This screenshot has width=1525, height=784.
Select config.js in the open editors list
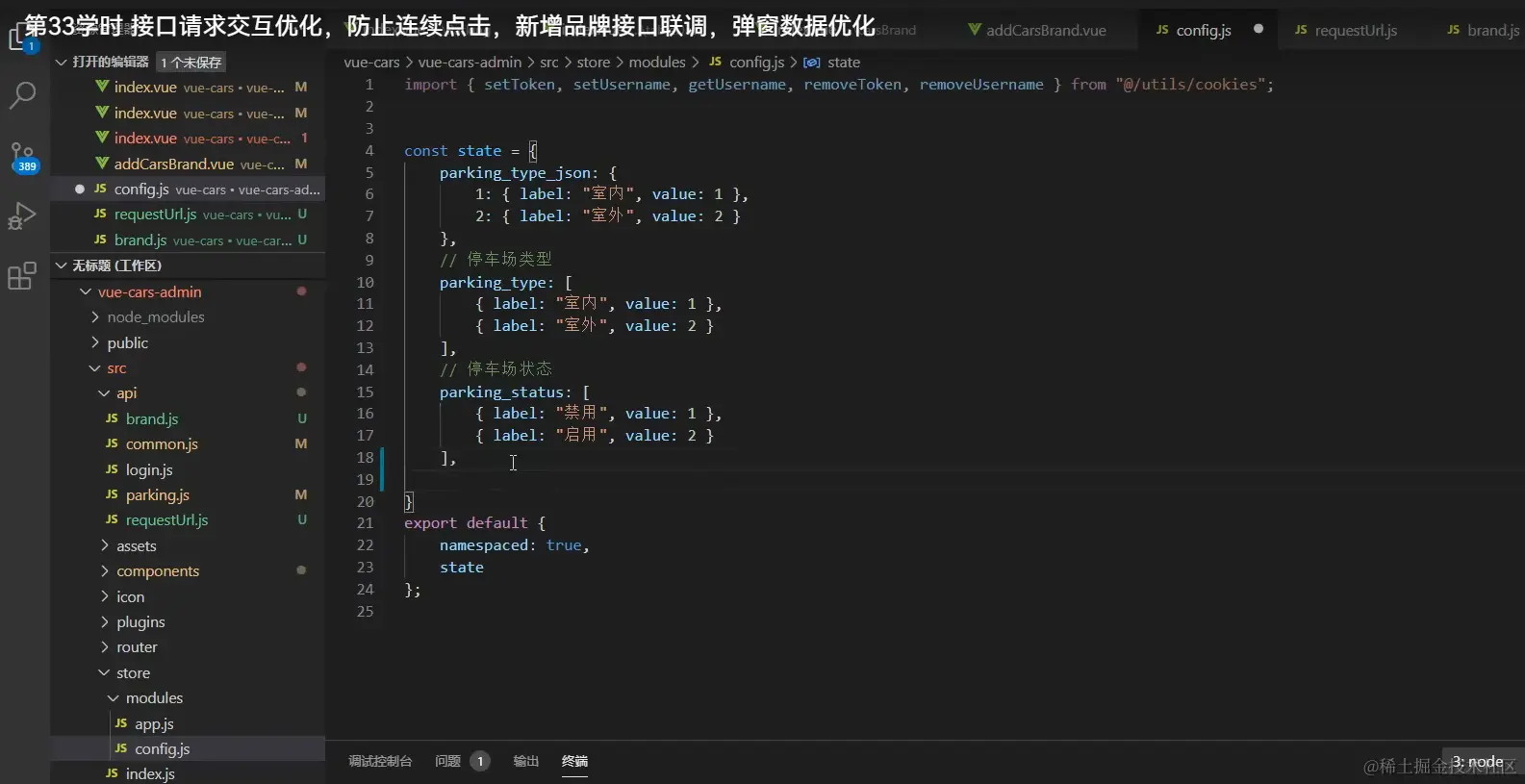tap(188, 189)
